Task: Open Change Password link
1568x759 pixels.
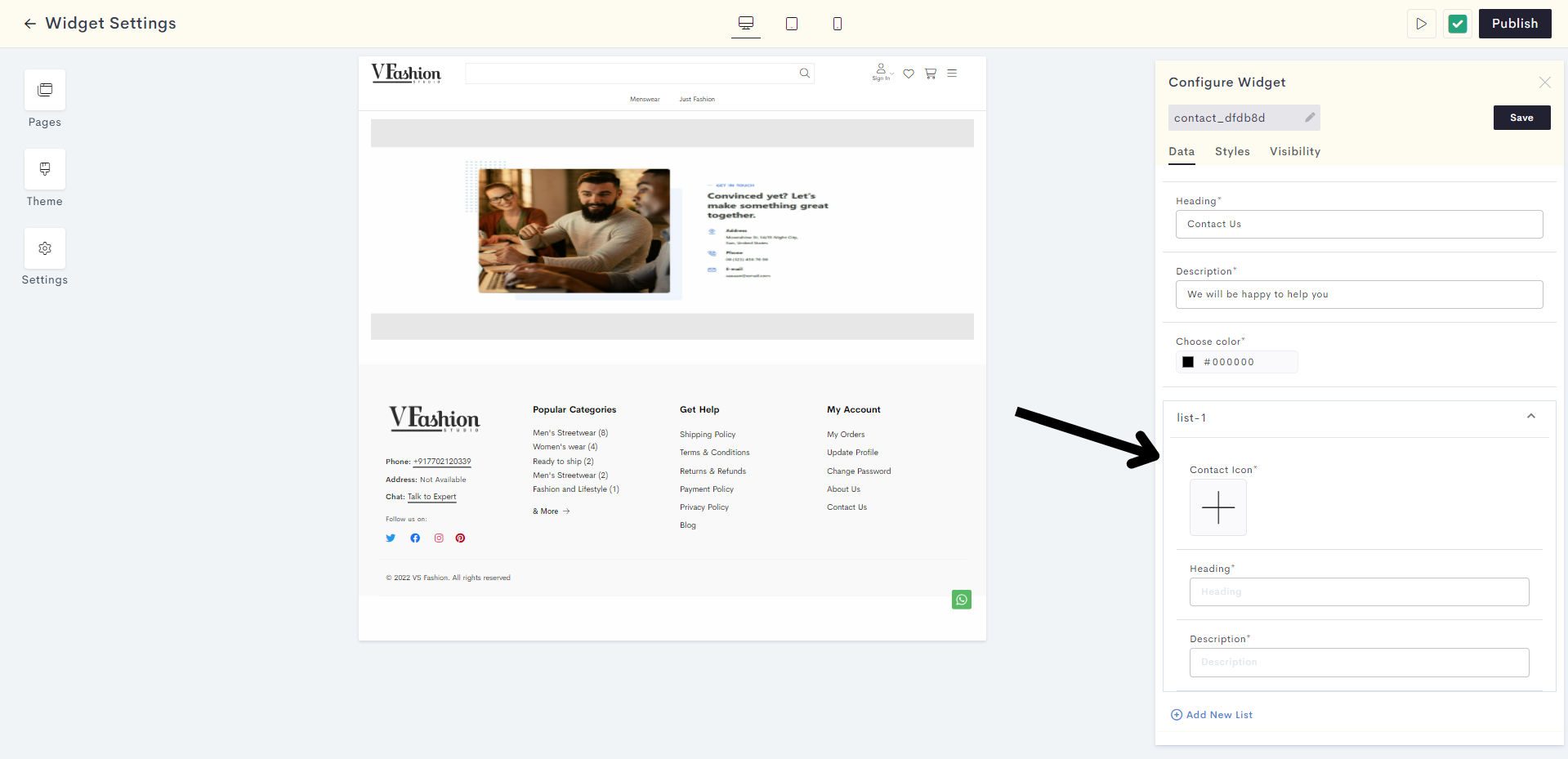Action: [859, 471]
